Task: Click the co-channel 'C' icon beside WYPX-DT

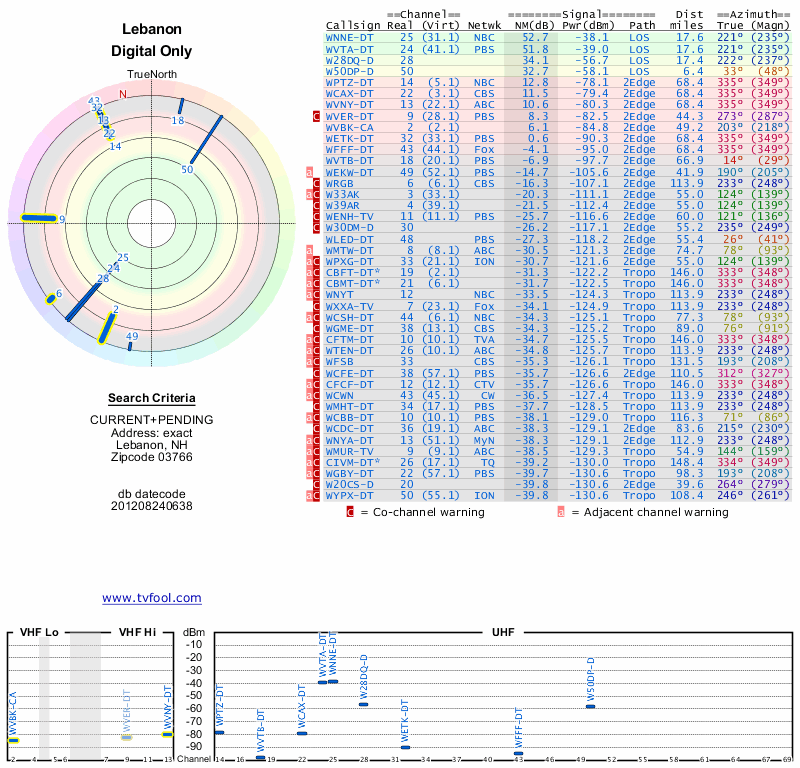Action: (x=317, y=495)
